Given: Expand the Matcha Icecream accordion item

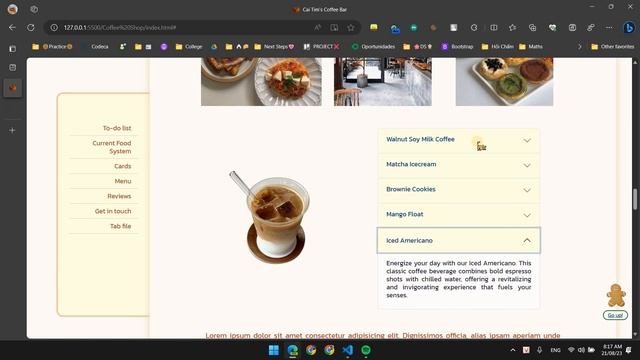Looking at the screenshot, I should point(459,165).
